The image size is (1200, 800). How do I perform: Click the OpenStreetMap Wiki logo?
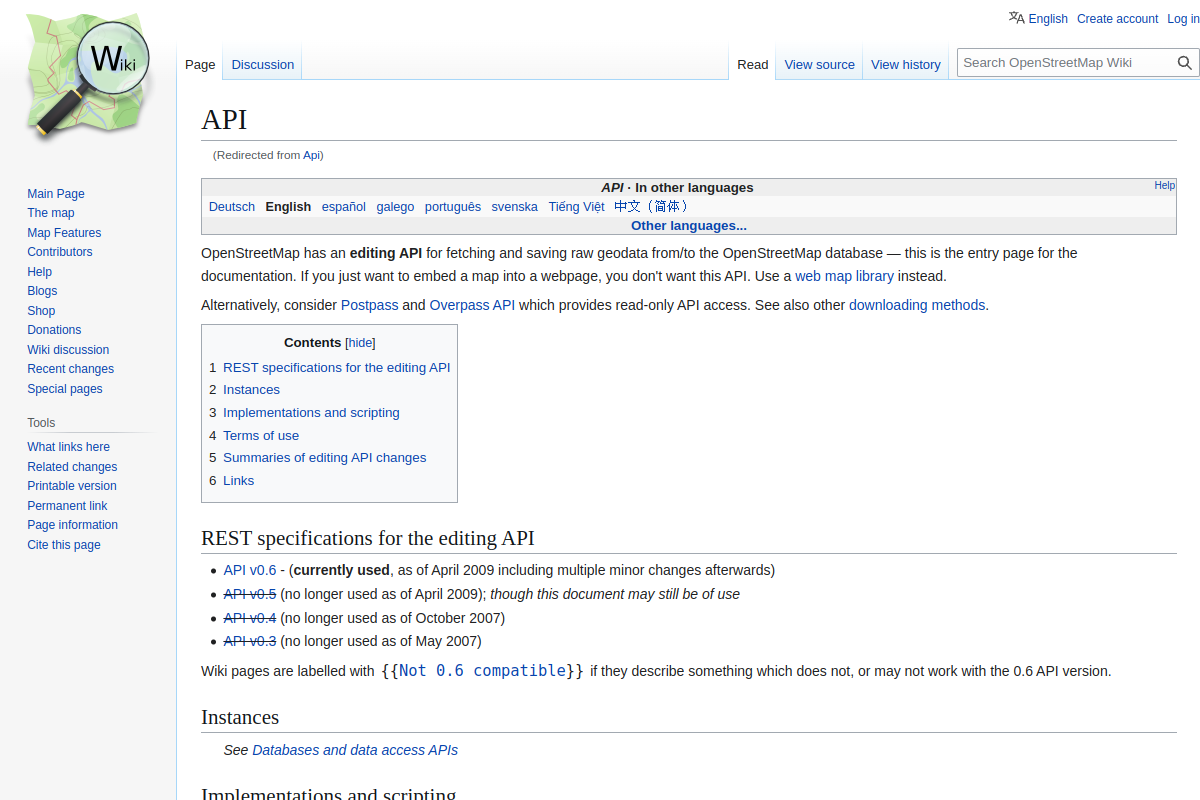point(88,76)
